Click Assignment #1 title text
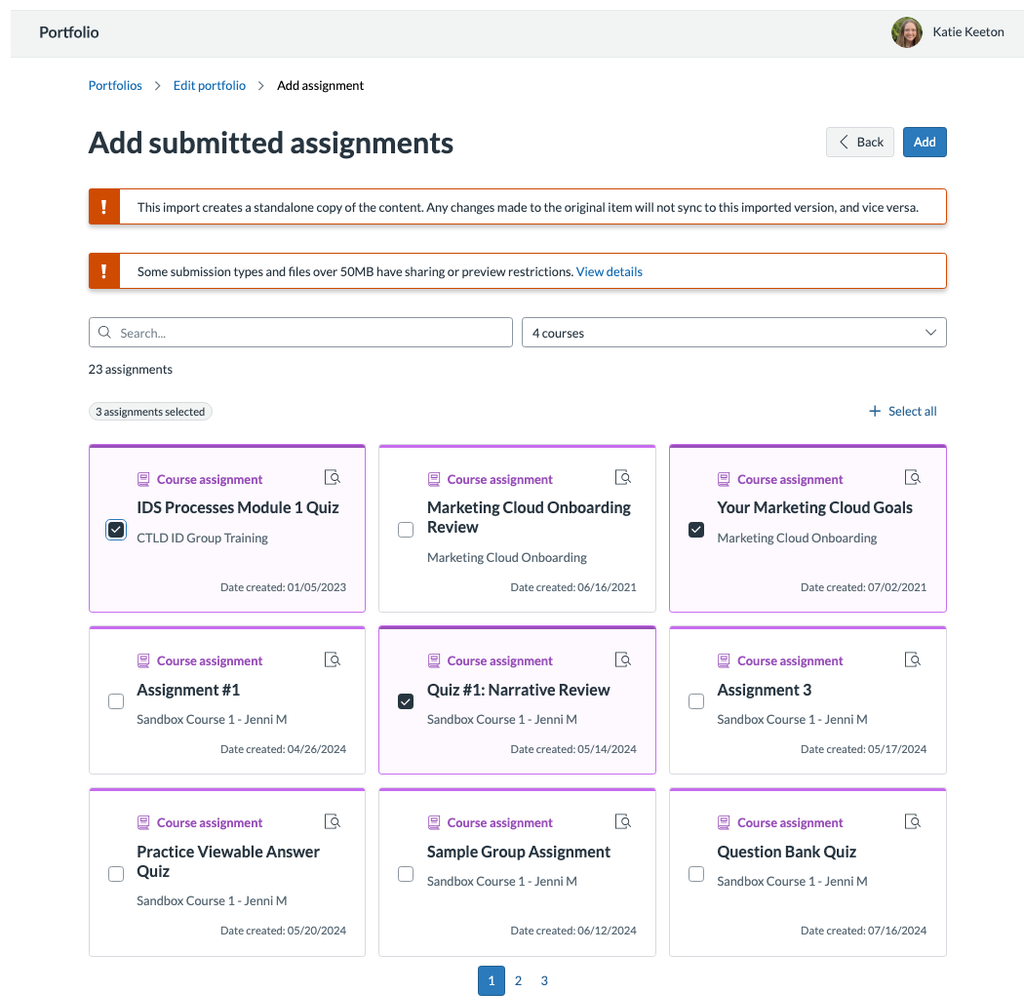Viewport: 1024px width, 1000px height. [x=188, y=690]
